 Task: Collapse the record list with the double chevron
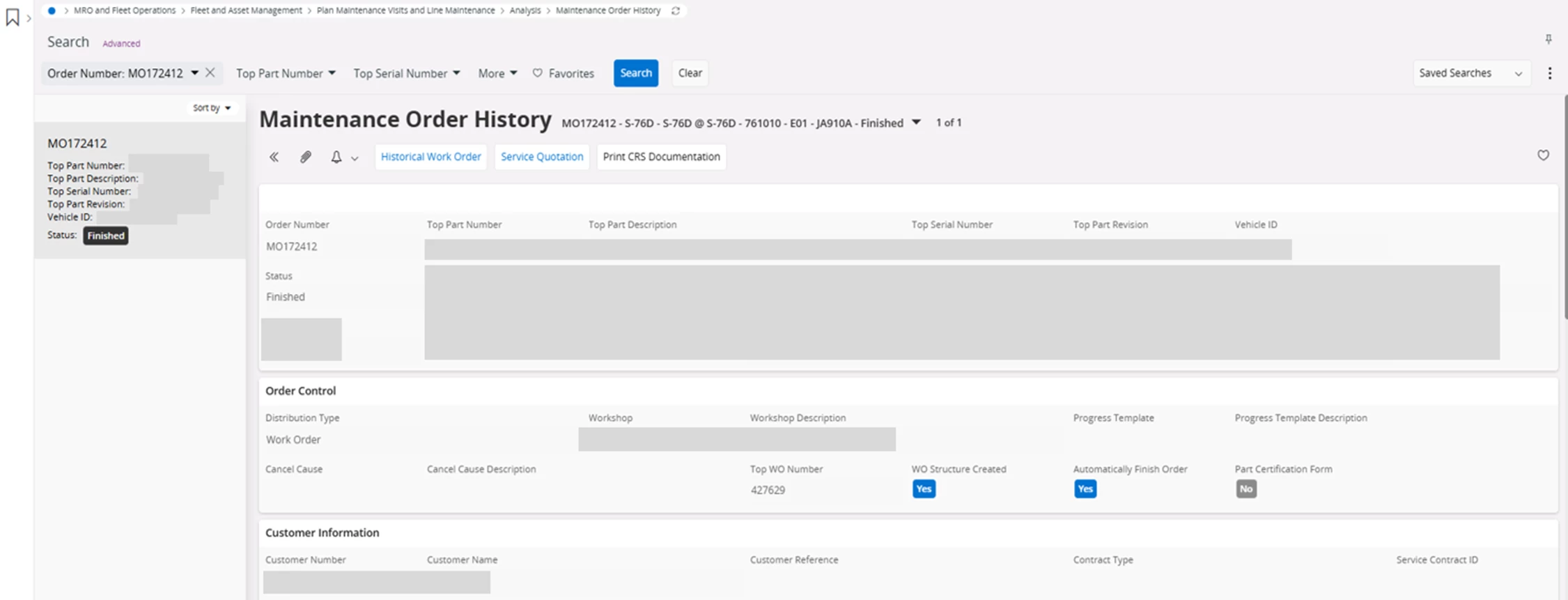point(274,157)
